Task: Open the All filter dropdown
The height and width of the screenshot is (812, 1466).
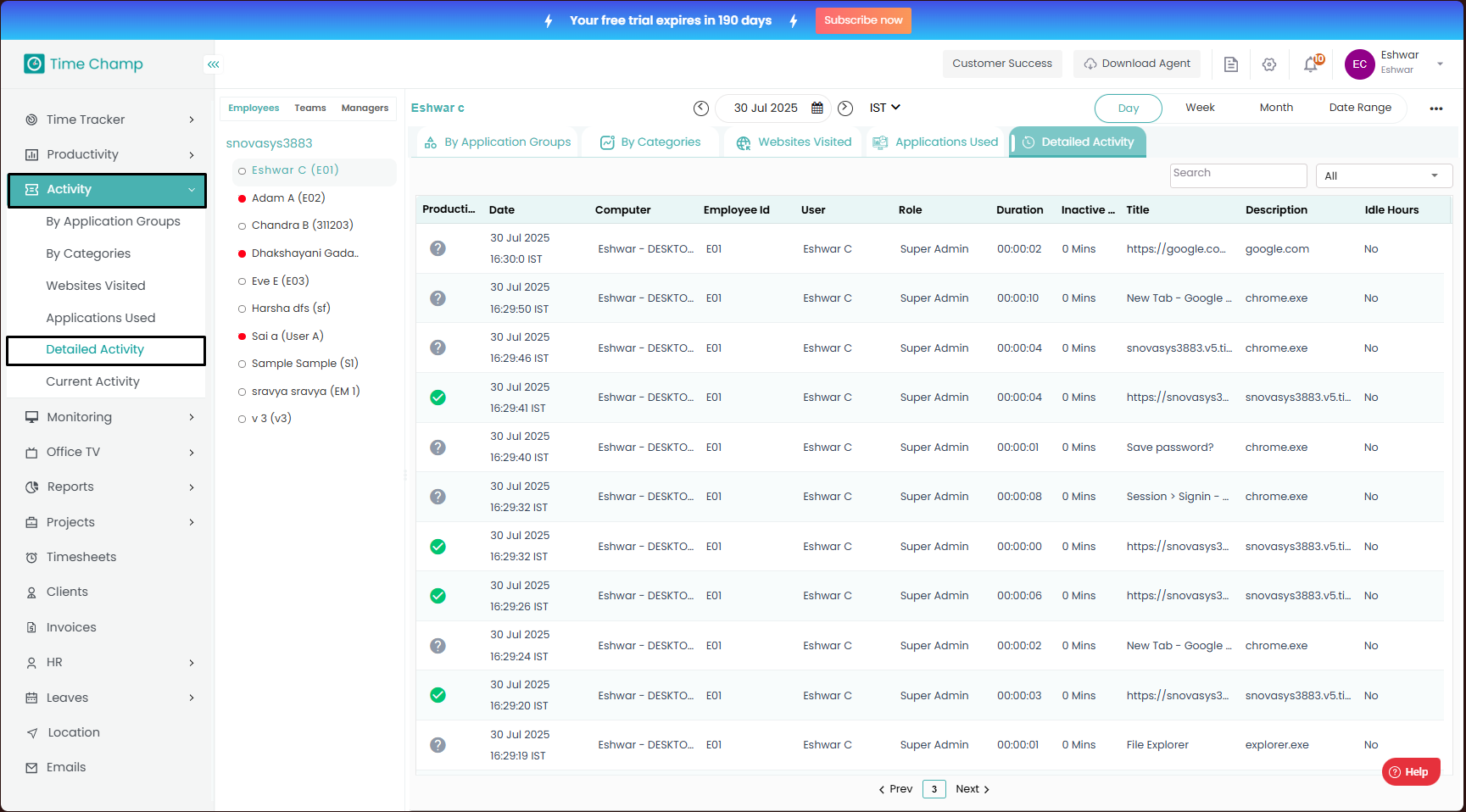Action: [x=1383, y=176]
